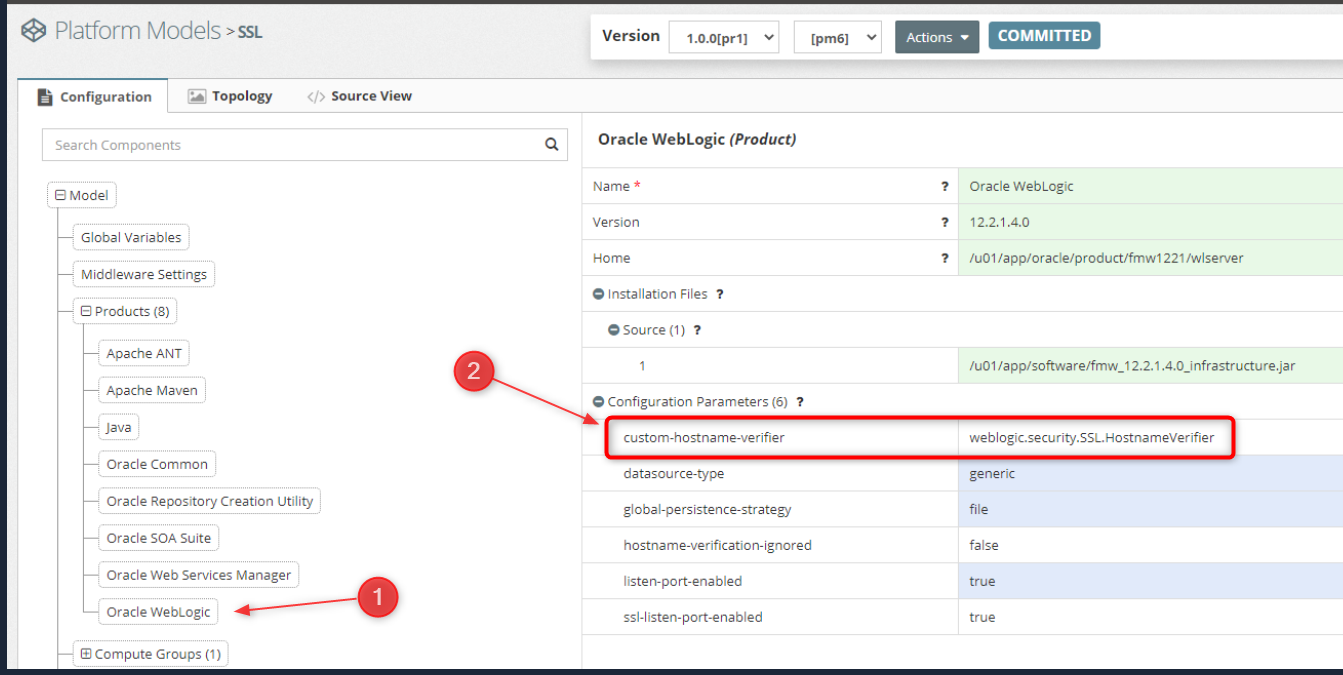Click the Home path value field

click(x=1150, y=258)
